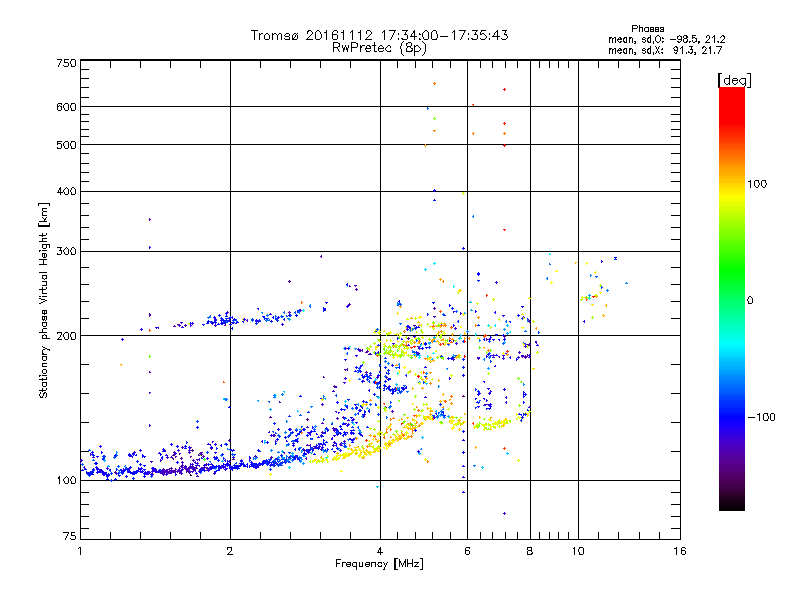
Task: Click the x-axis label "1"
Action: point(80,551)
